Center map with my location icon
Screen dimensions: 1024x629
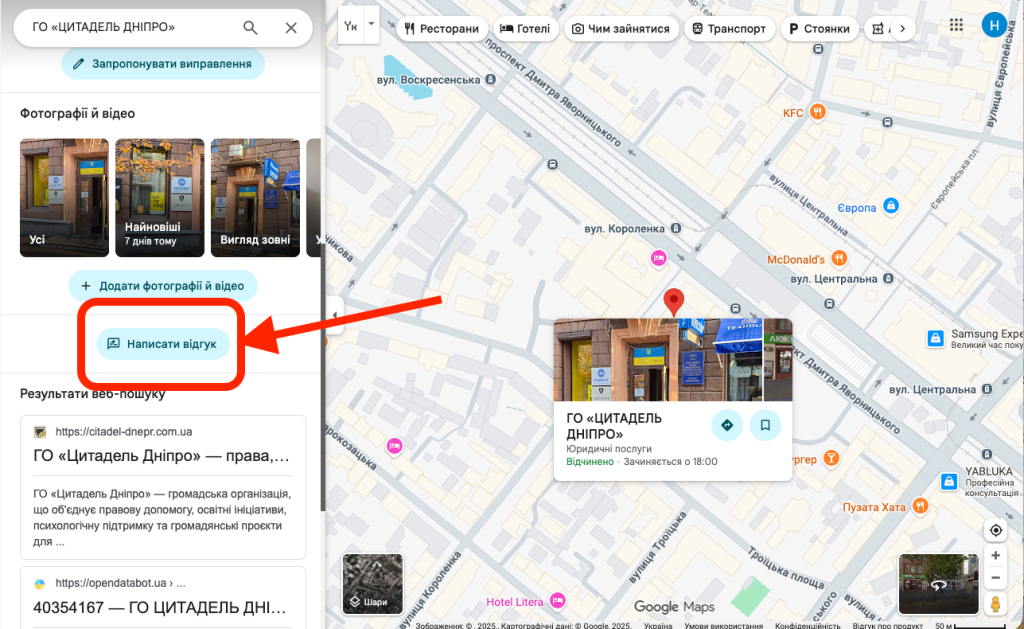tap(995, 530)
